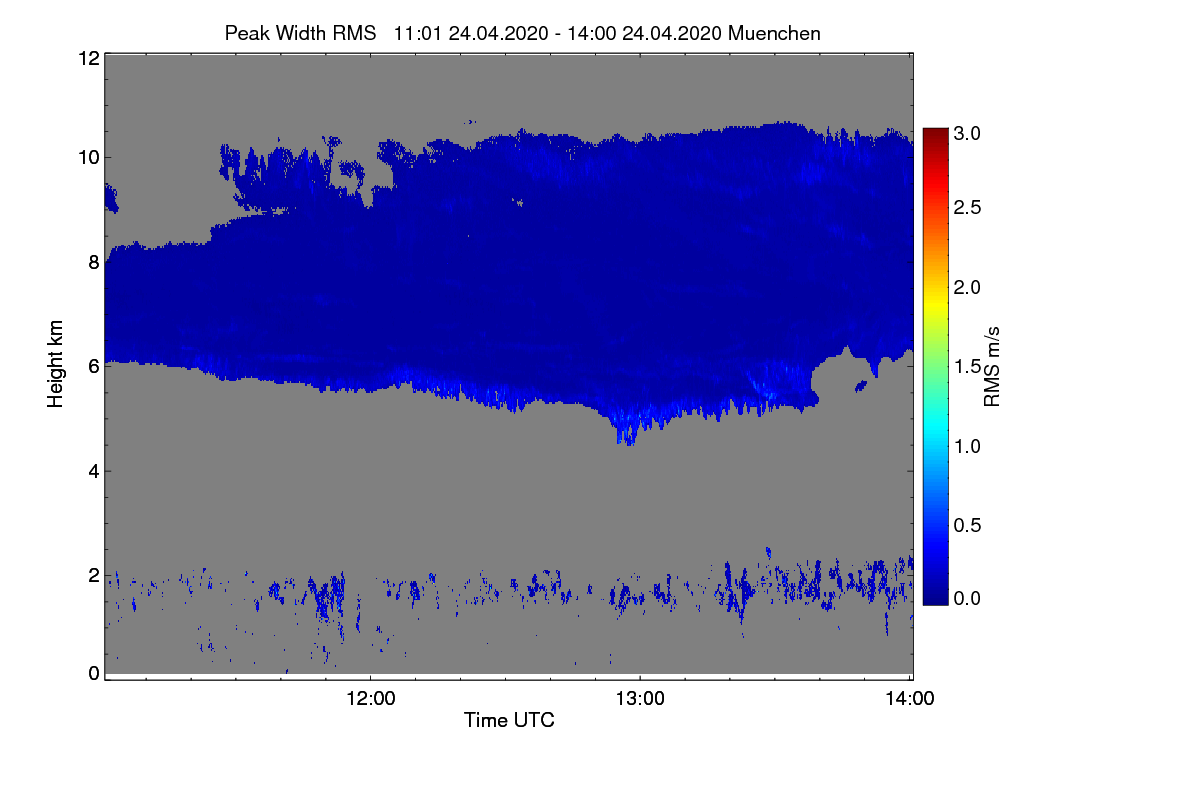Click the plot title "Peak Width RMS"
Screen dimensions: 1200x800
point(300,33)
